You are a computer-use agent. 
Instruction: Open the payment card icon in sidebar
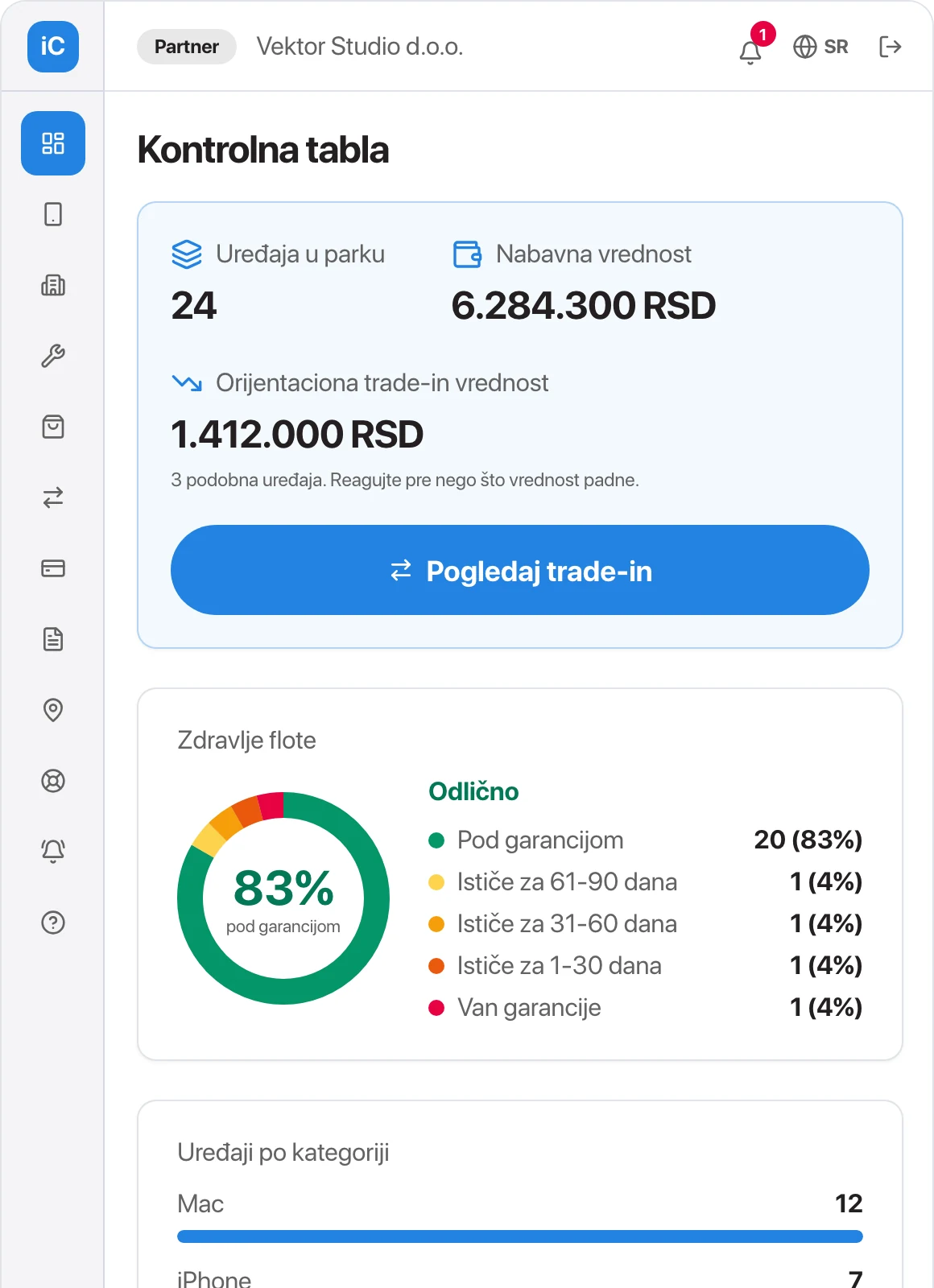click(x=53, y=568)
